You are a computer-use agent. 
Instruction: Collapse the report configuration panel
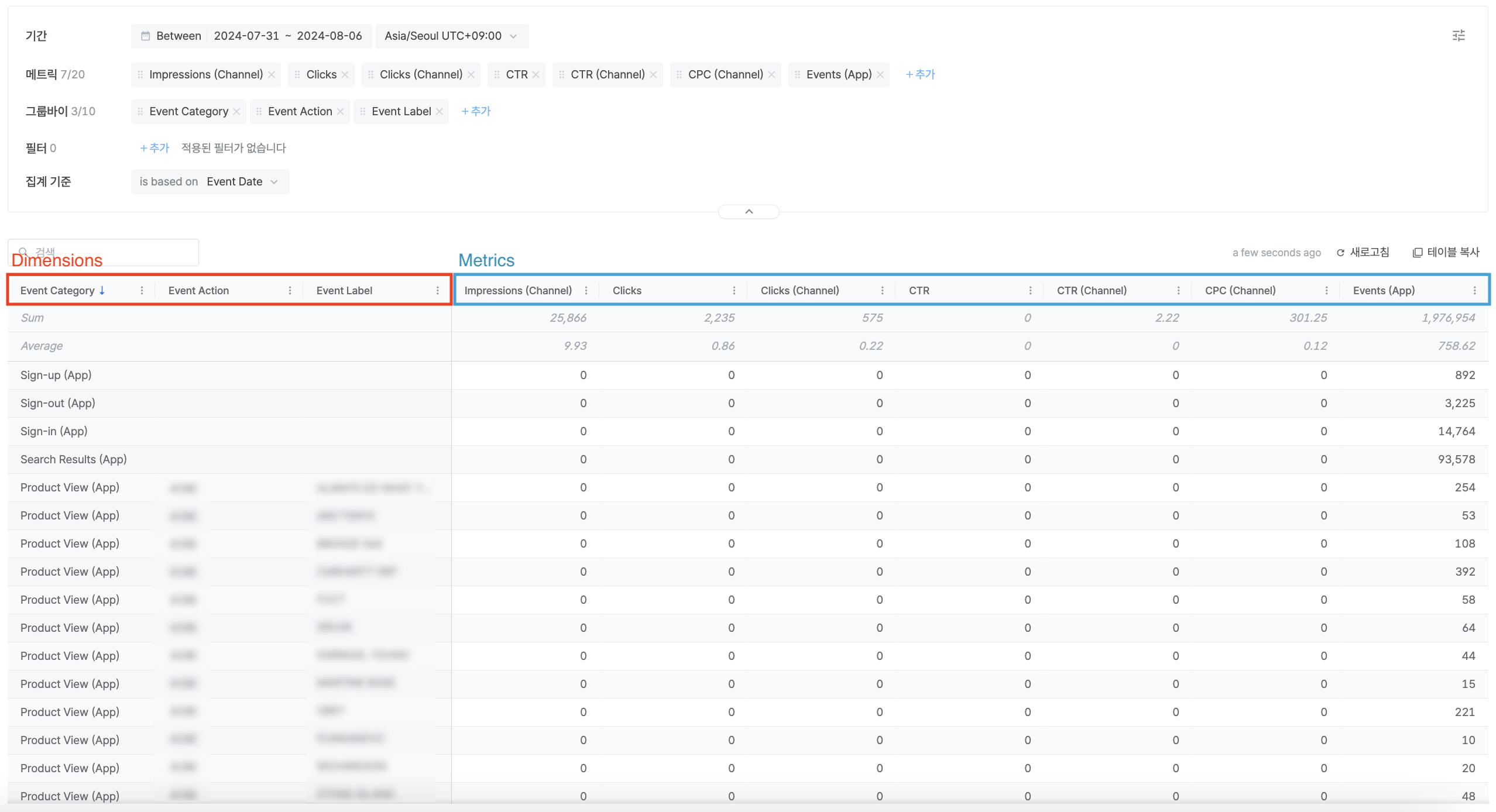[x=749, y=212]
